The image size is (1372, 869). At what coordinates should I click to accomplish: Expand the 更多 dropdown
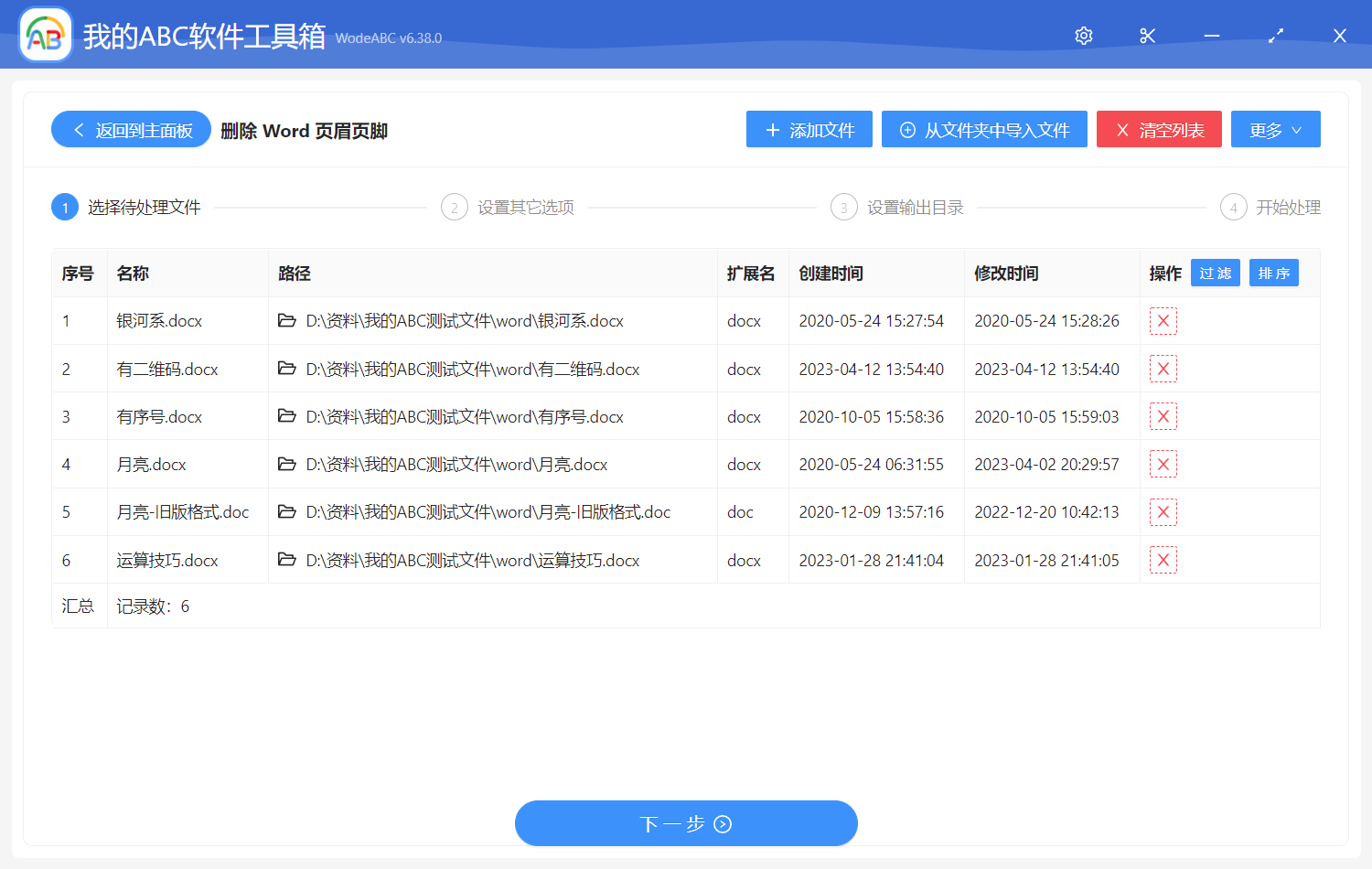click(1275, 129)
